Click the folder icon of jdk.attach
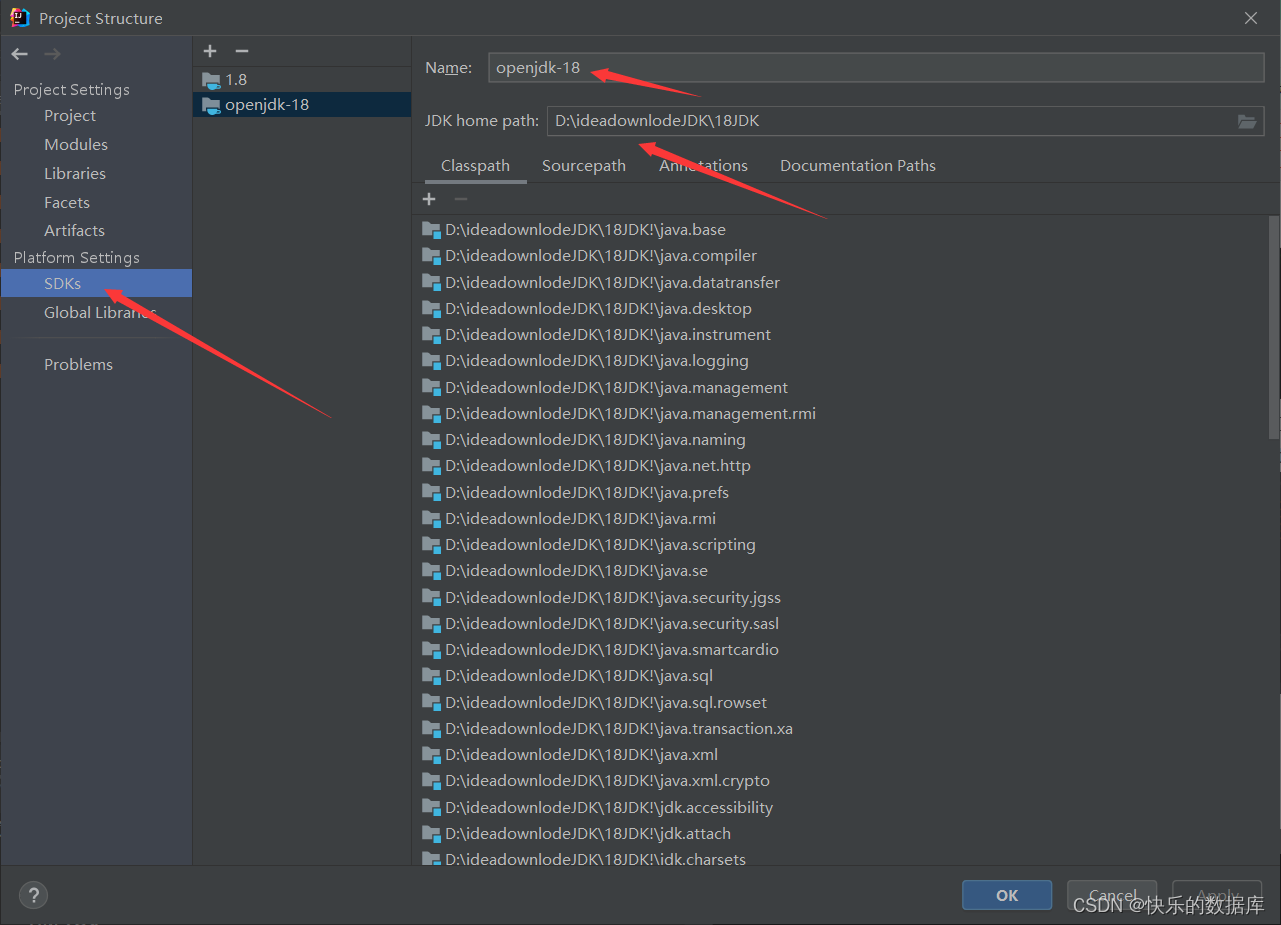Image resolution: width=1281 pixels, height=925 pixels. pyautogui.click(x=431, y=833)
